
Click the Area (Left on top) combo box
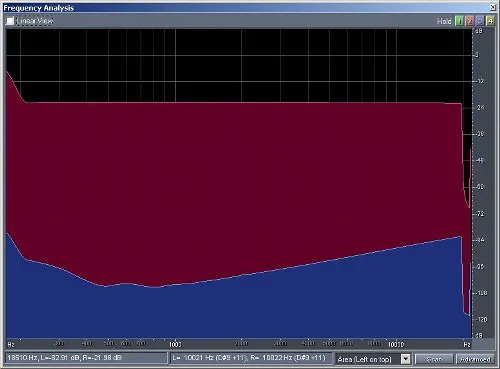373,359
